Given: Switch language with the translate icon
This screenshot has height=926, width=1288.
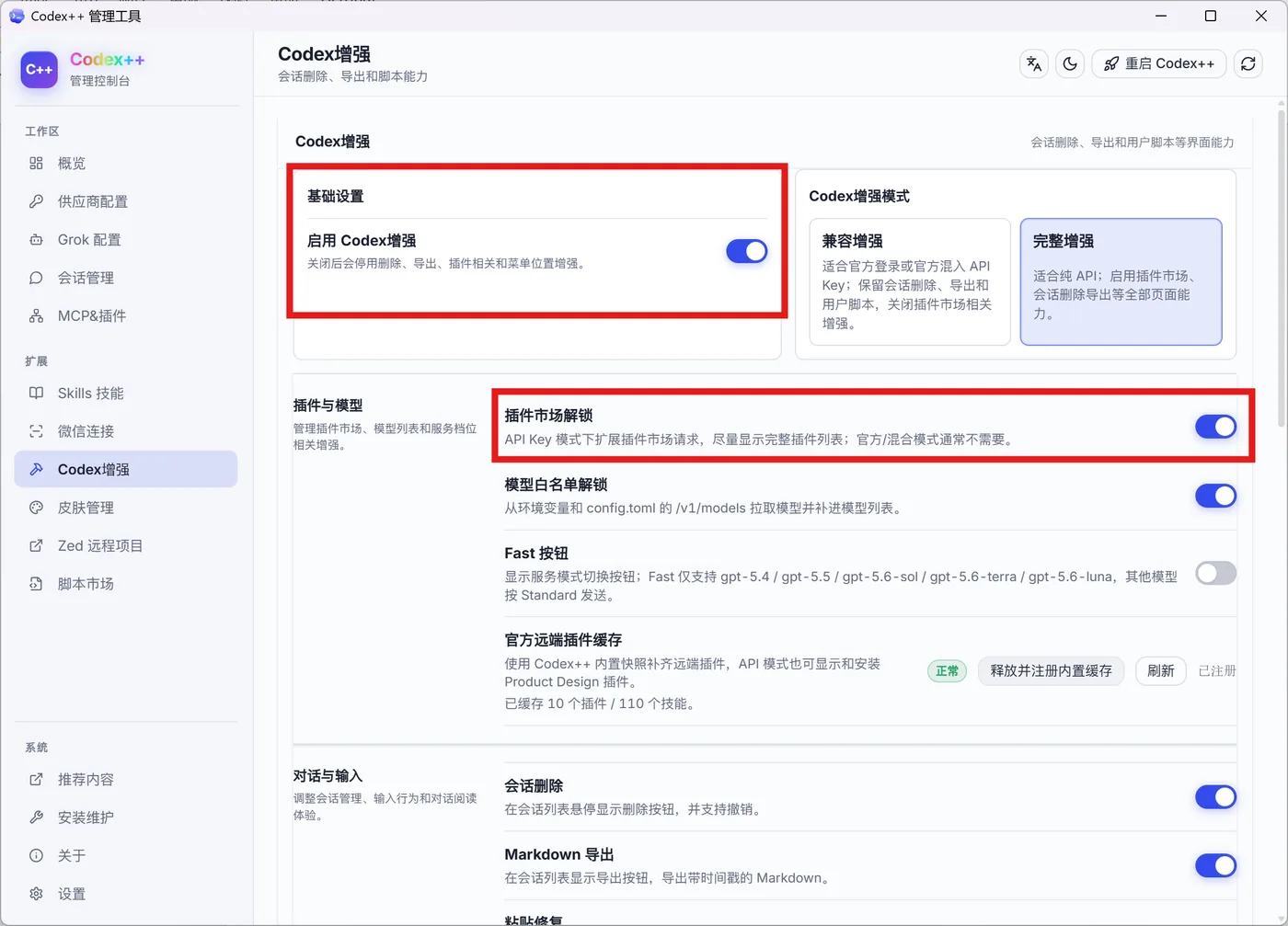Looking at the screenshot, I should 1034,63.
